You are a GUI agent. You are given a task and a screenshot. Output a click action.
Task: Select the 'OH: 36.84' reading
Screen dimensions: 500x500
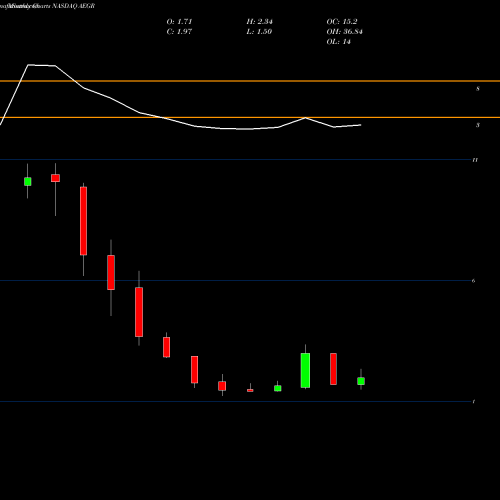coord(345,32)
